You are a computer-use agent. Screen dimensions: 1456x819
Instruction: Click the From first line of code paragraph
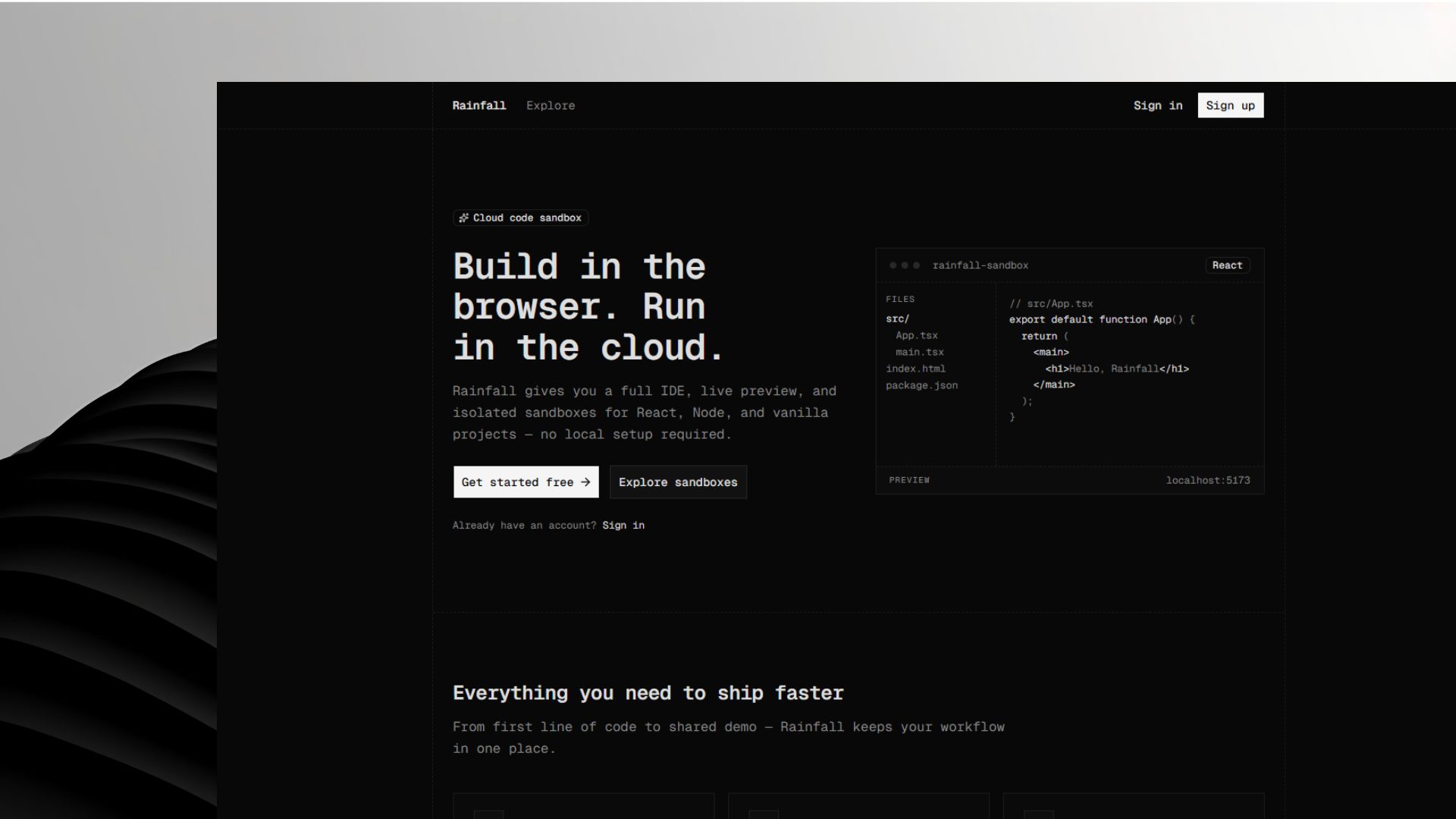729,737
